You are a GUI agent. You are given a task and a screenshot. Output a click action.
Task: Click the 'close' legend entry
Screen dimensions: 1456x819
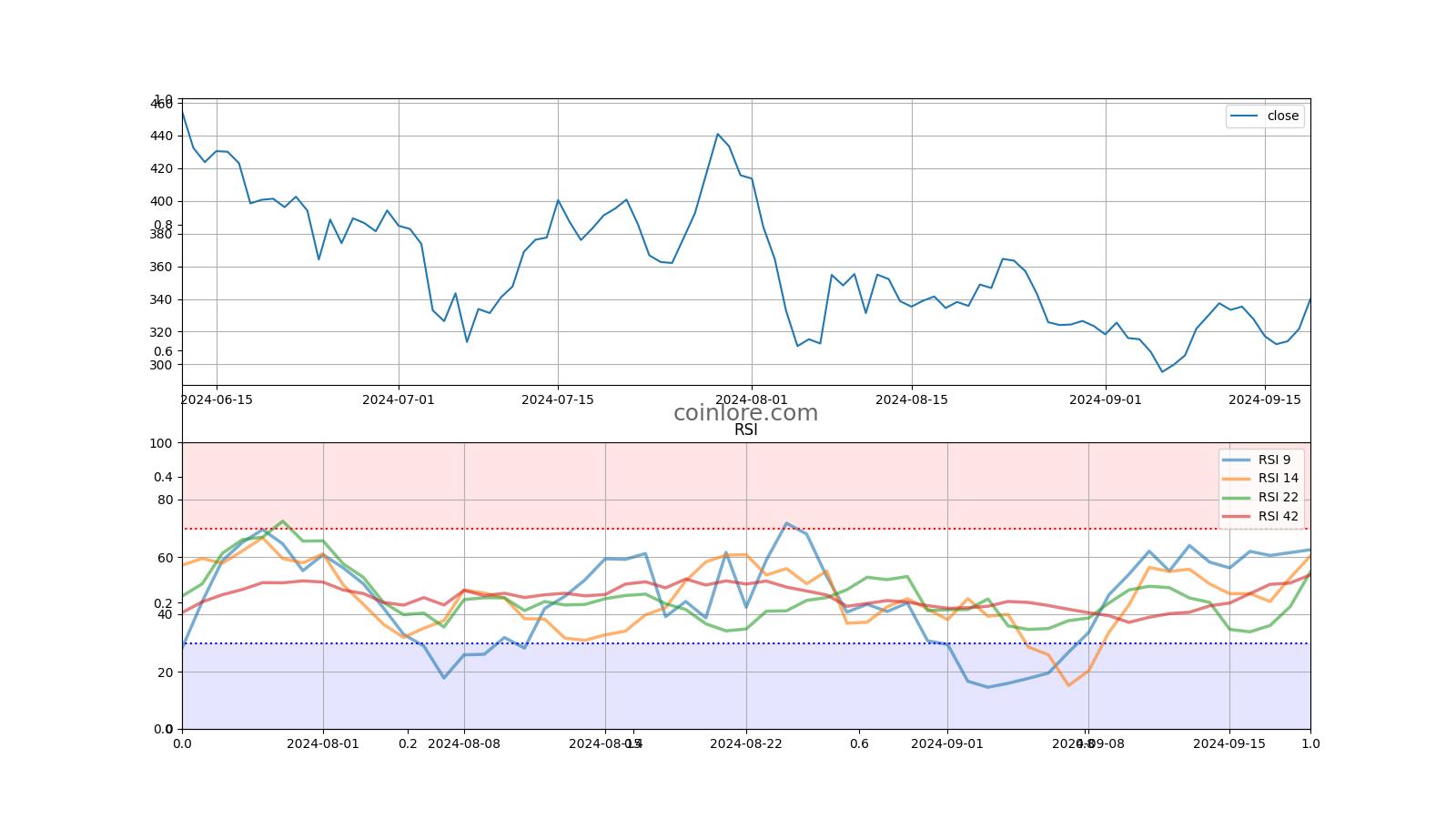click(1265, 116)
